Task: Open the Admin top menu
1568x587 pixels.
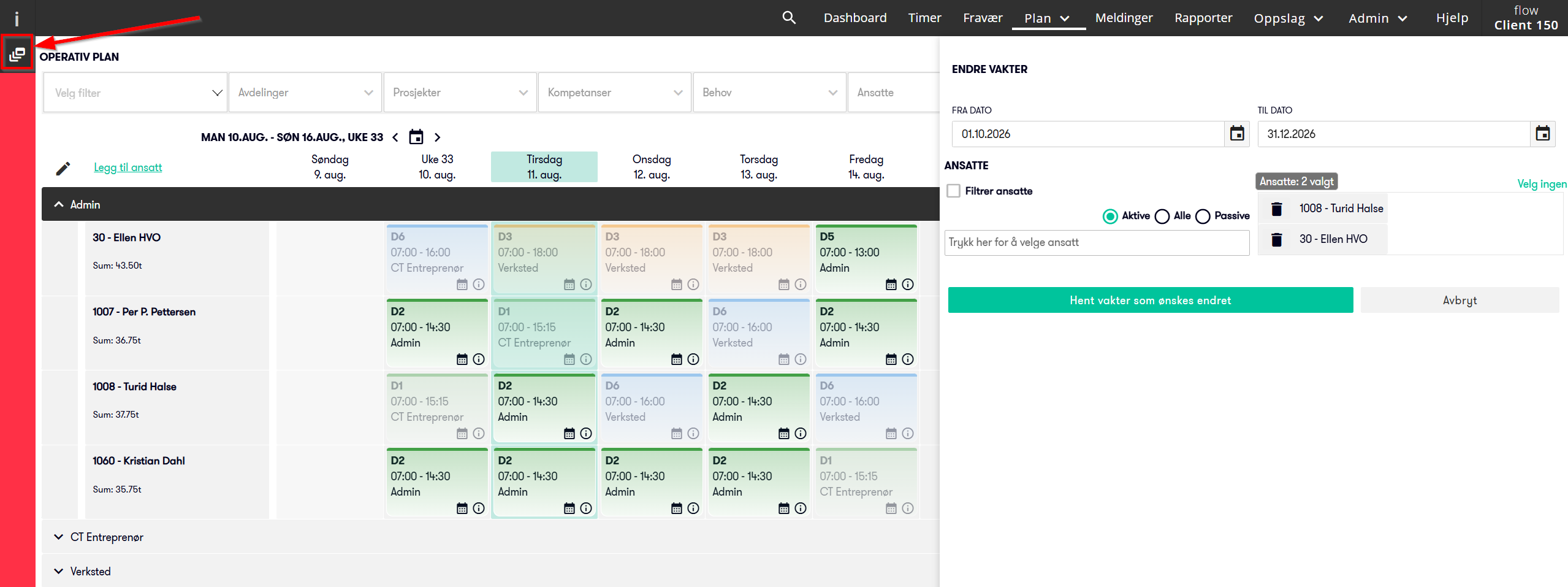Action: (x=1377, y=18)
